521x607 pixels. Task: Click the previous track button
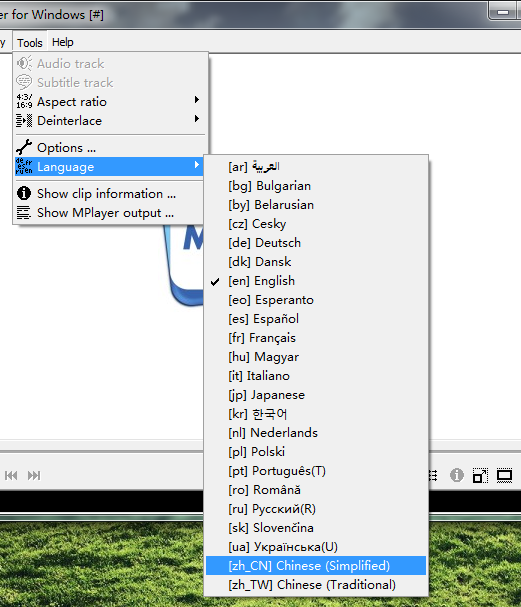[11, 475]
